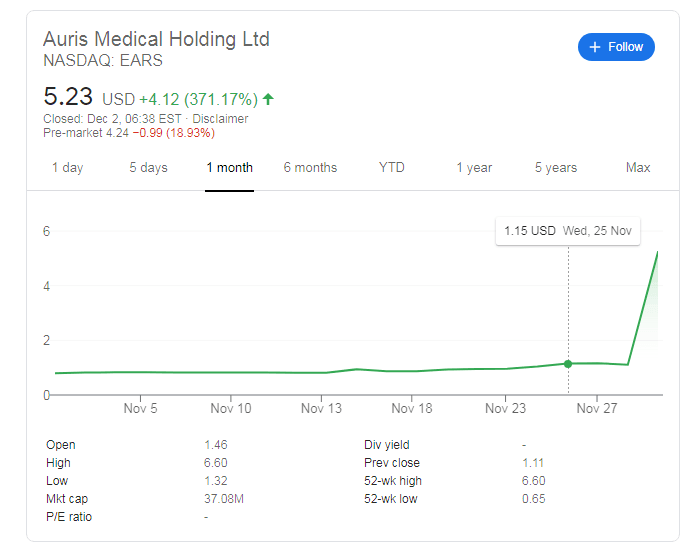Click the Follow button

coord(616,47)
